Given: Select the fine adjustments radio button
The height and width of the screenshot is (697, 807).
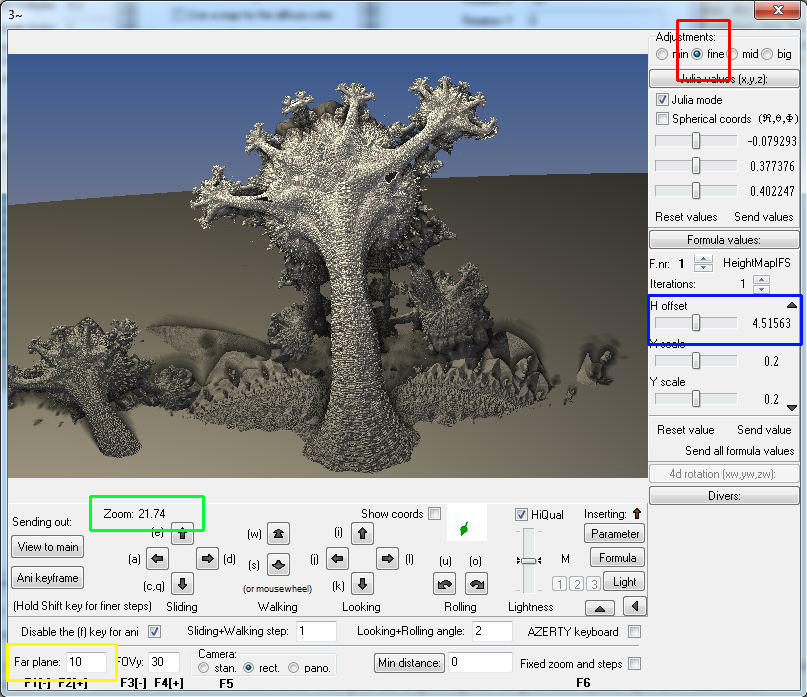Looking at the screenshot, I should click(x=697, y=54).
